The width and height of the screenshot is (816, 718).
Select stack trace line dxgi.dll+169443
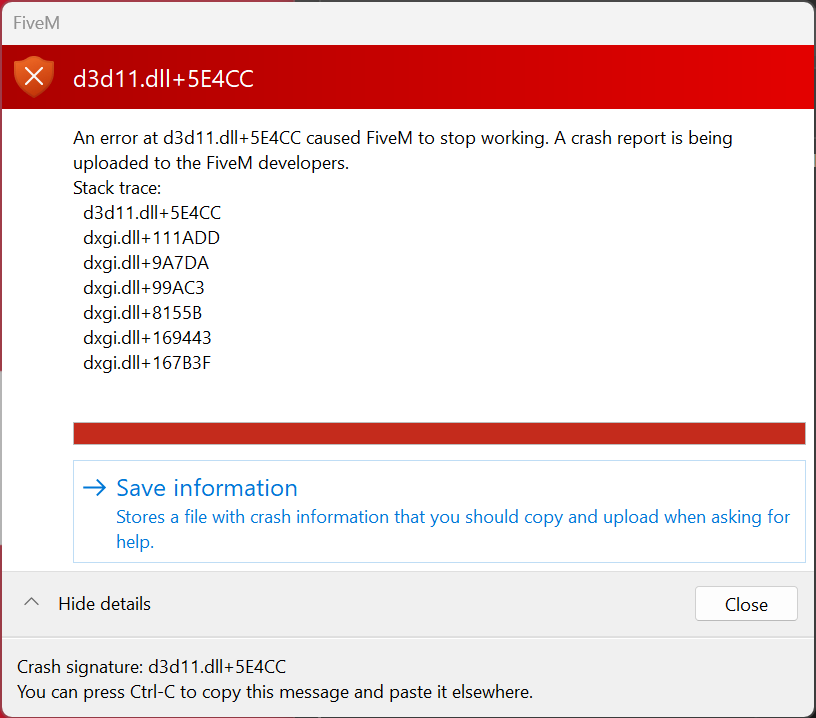pos(147,338)
